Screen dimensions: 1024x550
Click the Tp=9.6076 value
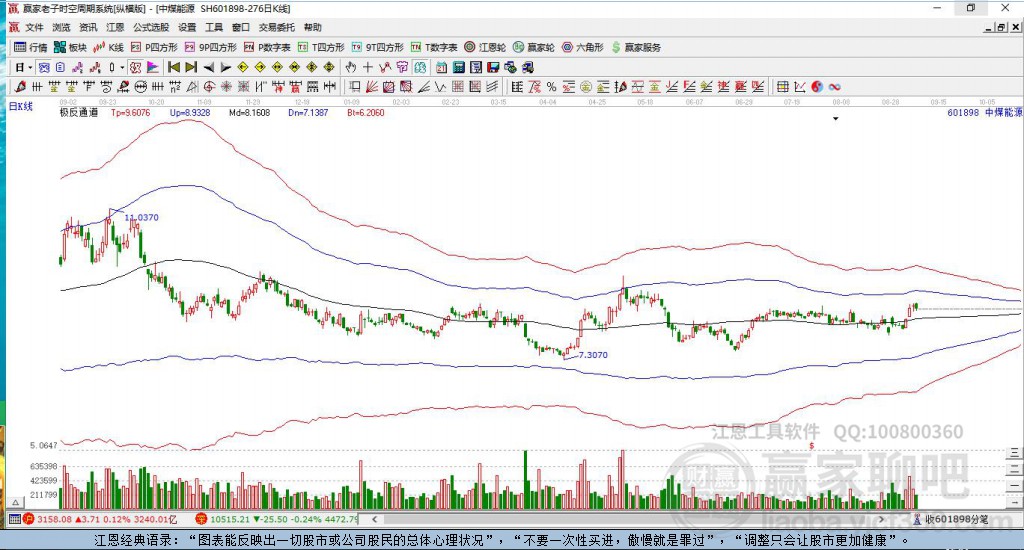coord(130,112)
